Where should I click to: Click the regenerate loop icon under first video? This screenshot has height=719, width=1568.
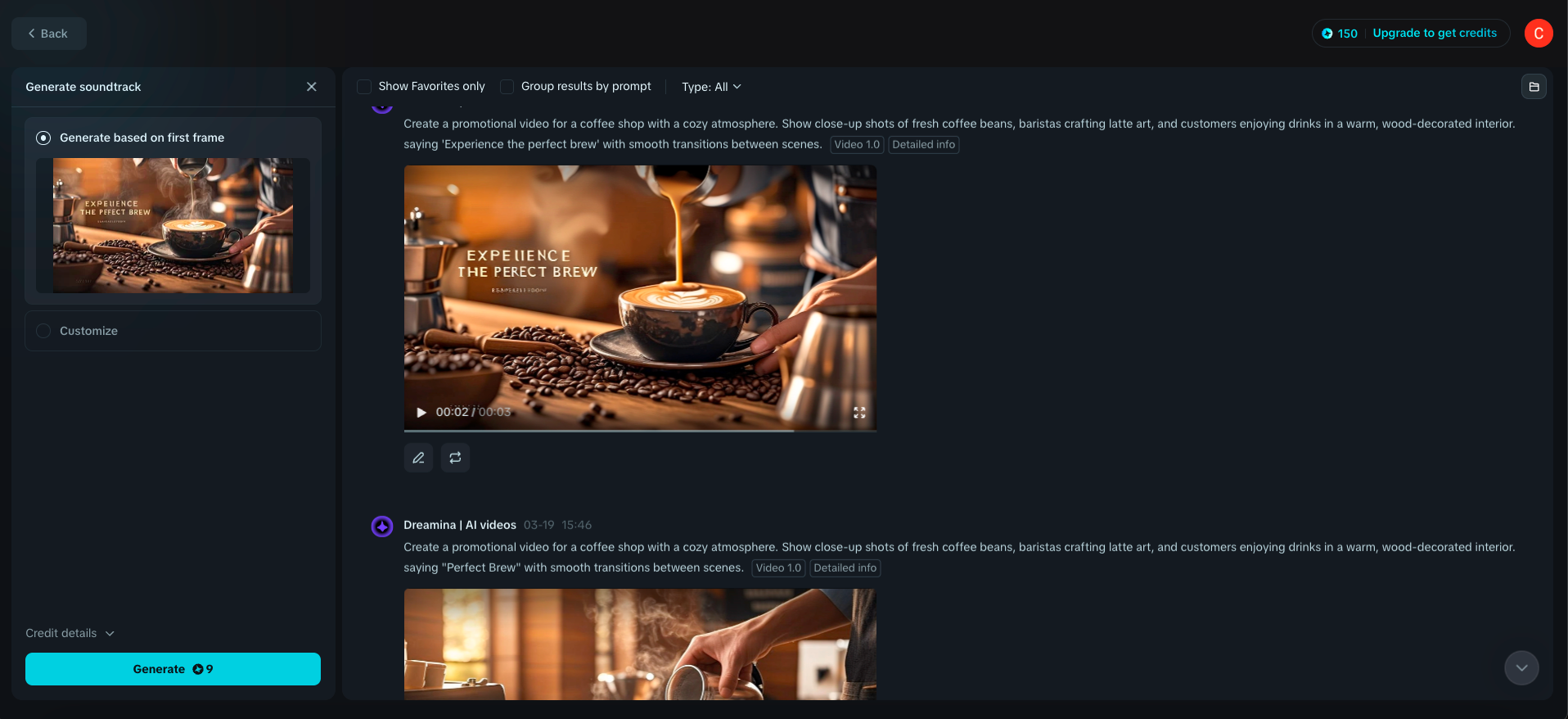click(x=455, y=458)
